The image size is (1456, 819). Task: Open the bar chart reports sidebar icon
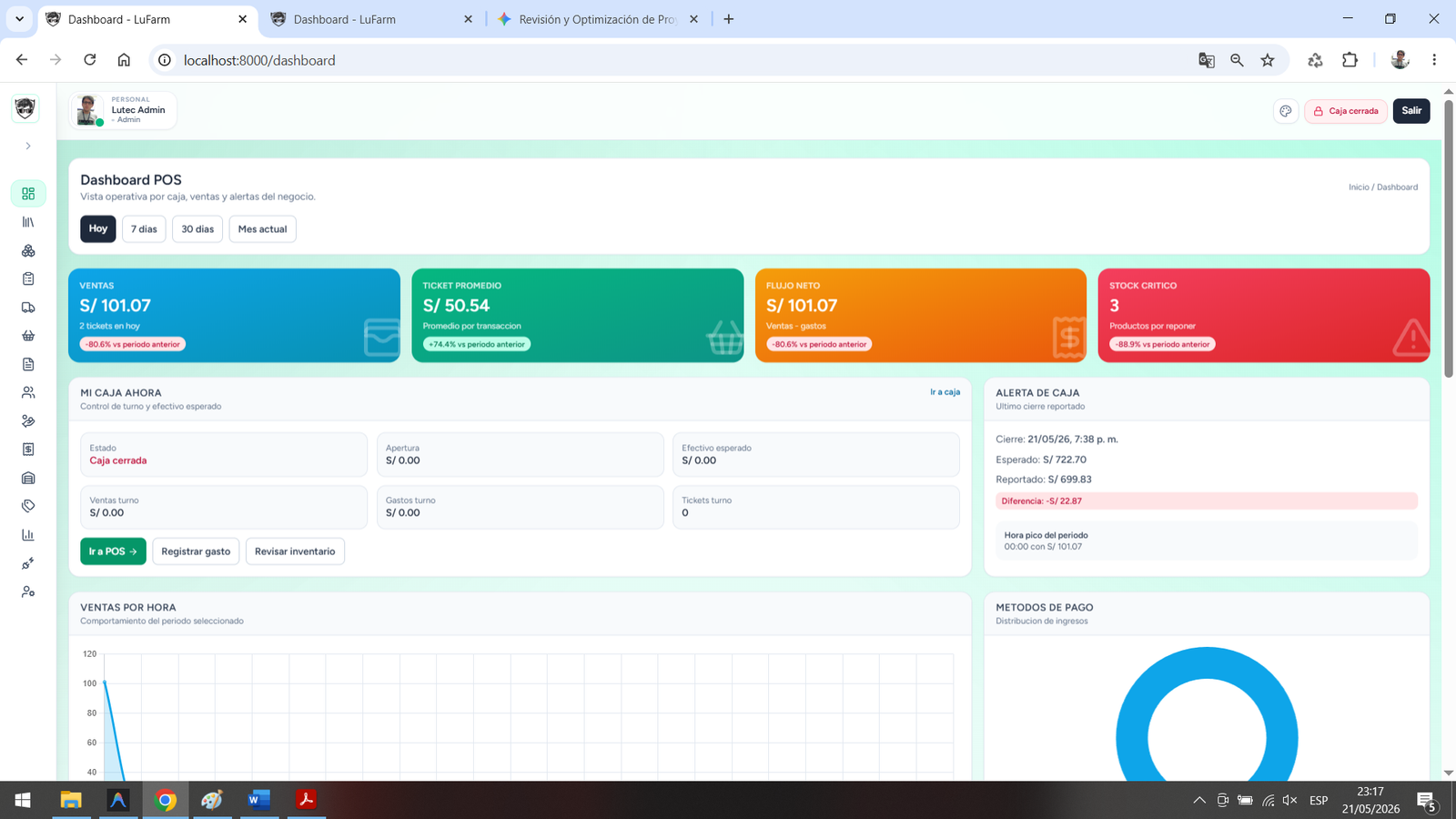[x=28, y=535]
